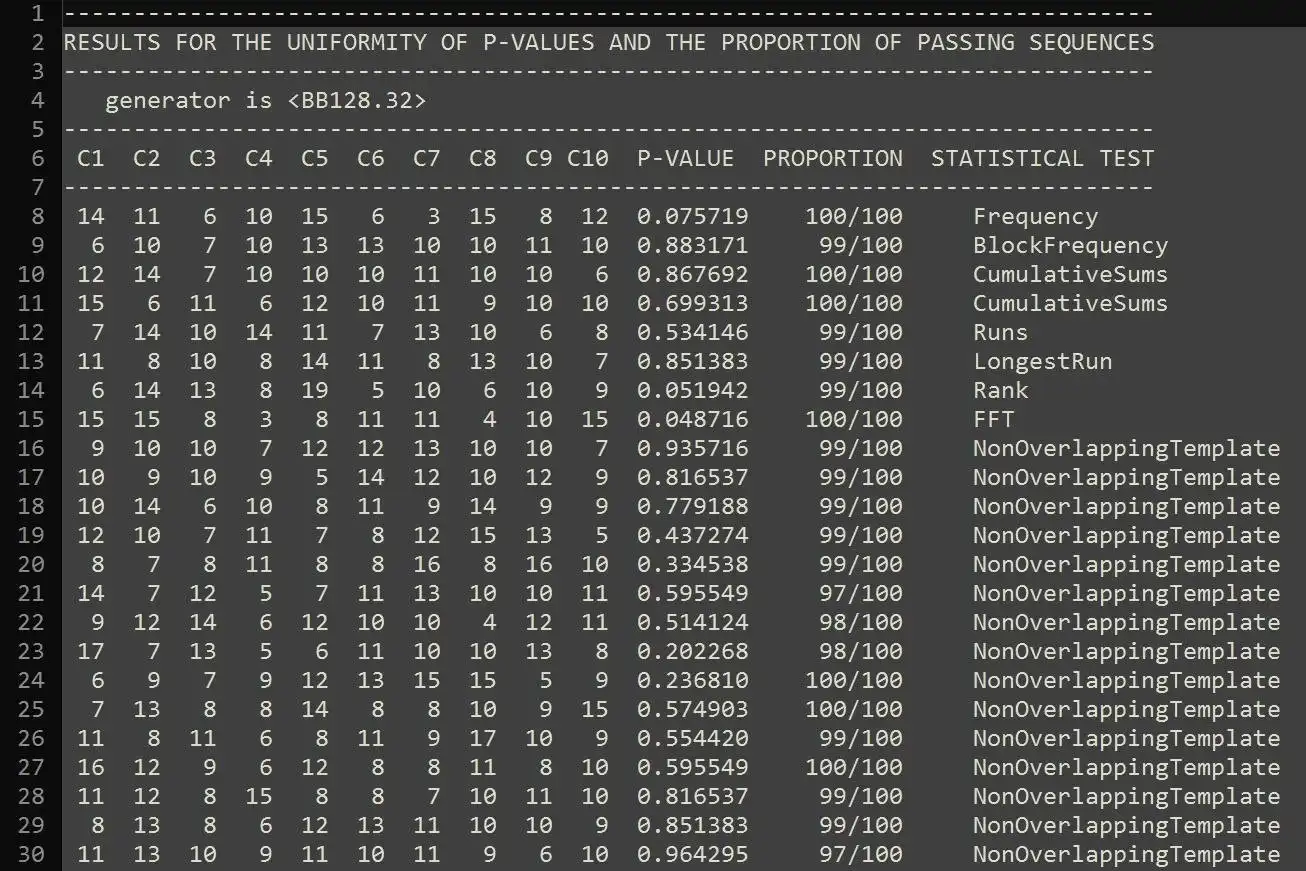
Task: Click the LongestRun test name
Action: 1042,362
